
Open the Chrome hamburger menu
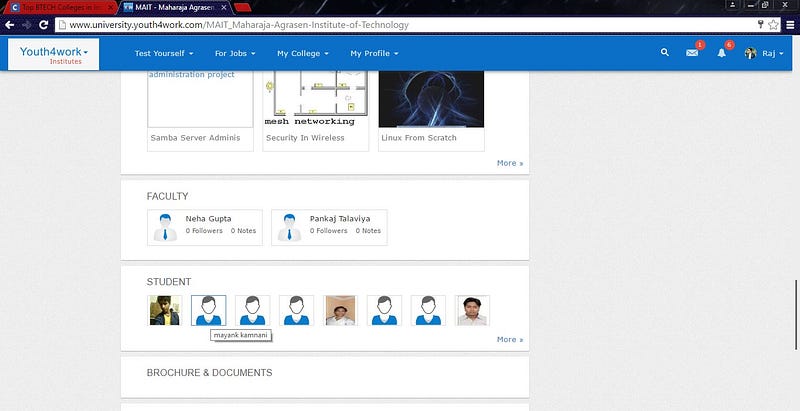790,24
